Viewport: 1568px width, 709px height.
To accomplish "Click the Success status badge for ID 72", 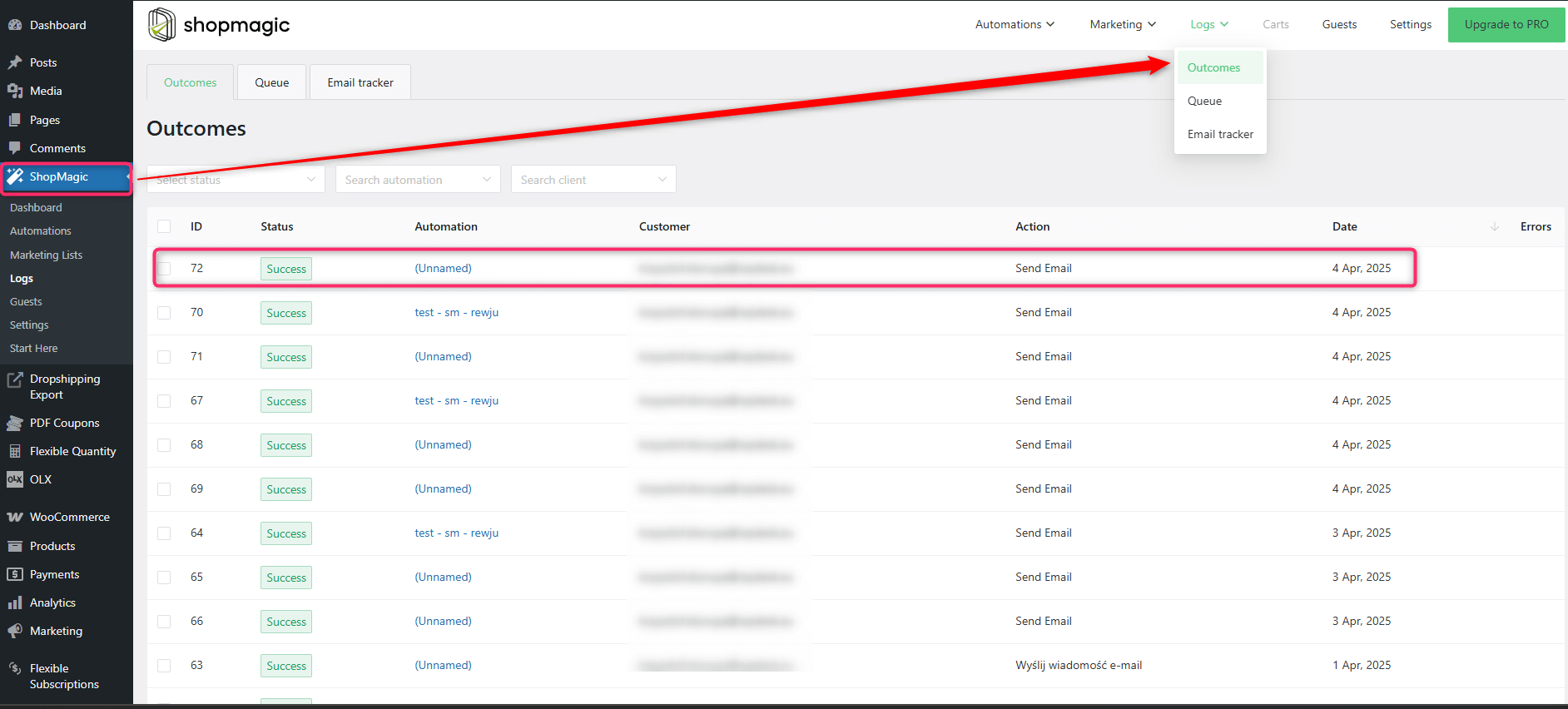I will coord(285,269).
